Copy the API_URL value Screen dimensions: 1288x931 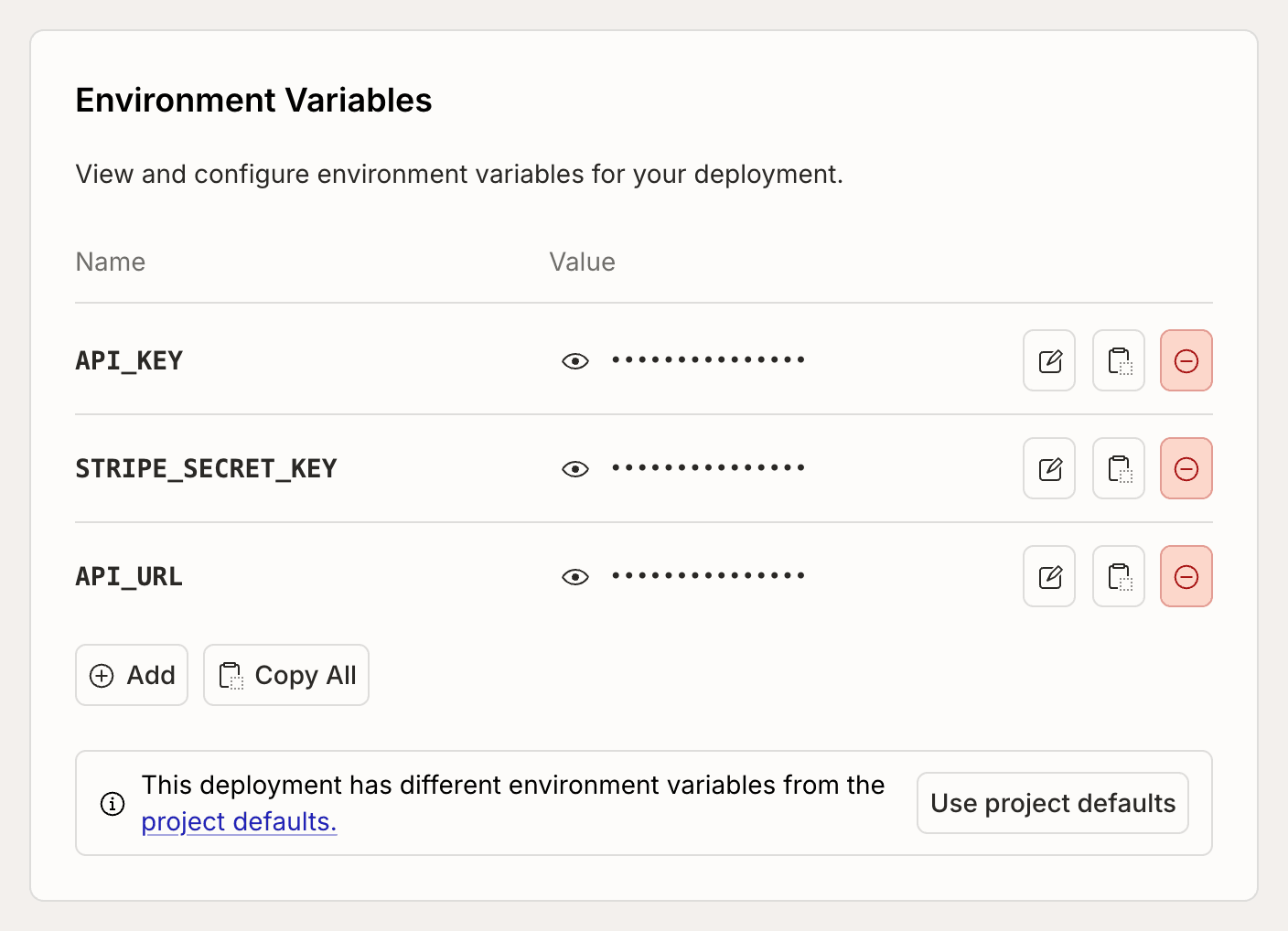(1119, 576)
